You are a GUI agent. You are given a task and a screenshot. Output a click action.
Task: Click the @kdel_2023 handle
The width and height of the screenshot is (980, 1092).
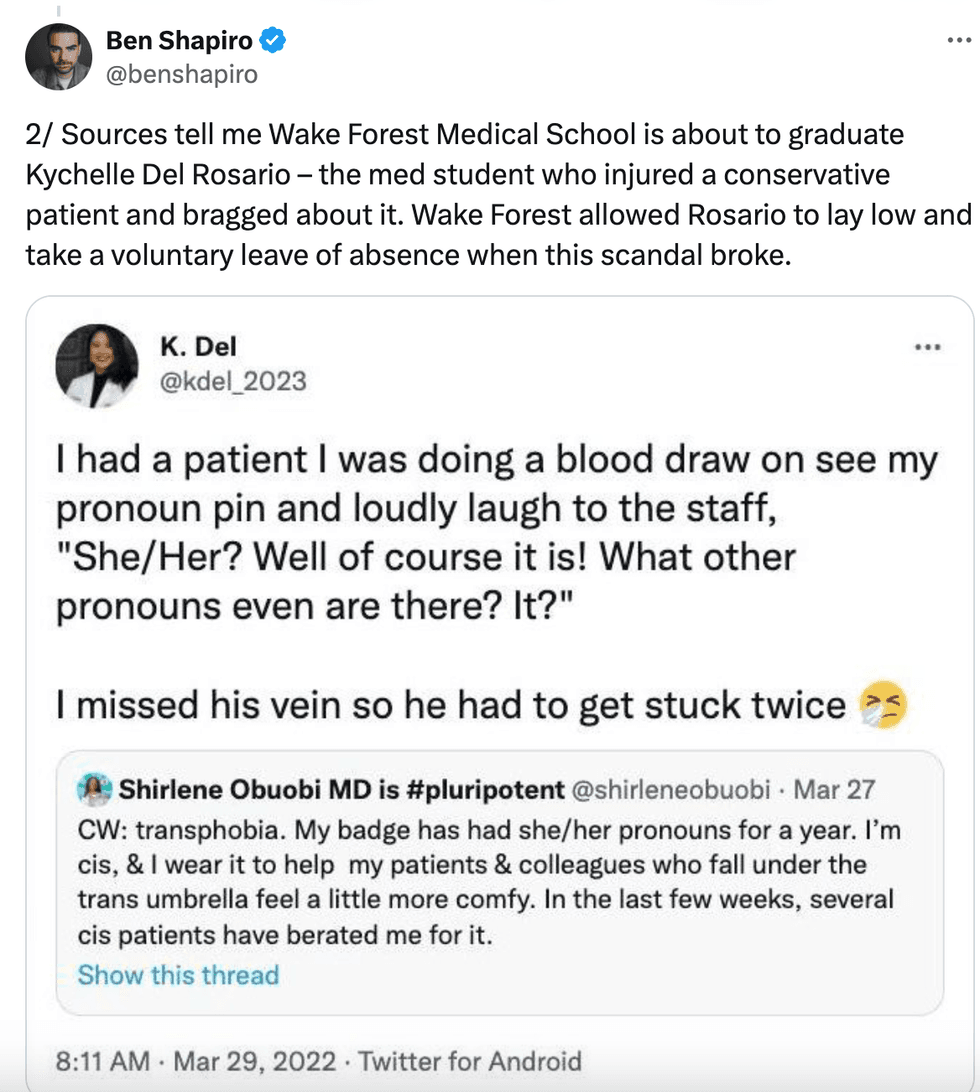(233, 380)
